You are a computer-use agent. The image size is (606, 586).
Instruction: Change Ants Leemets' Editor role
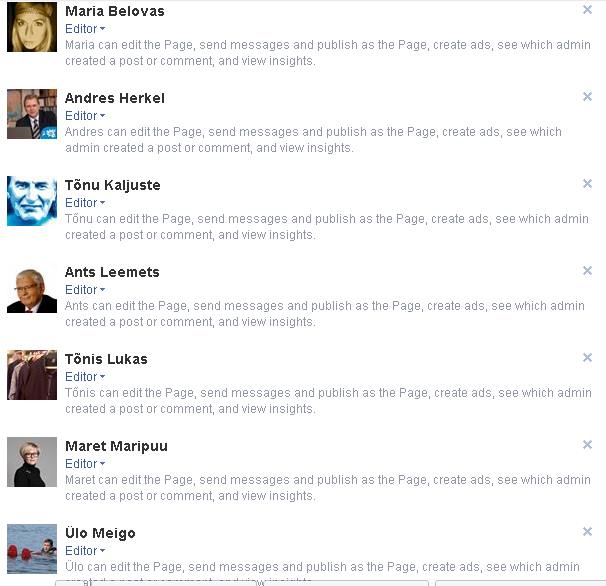click(85, 290)
